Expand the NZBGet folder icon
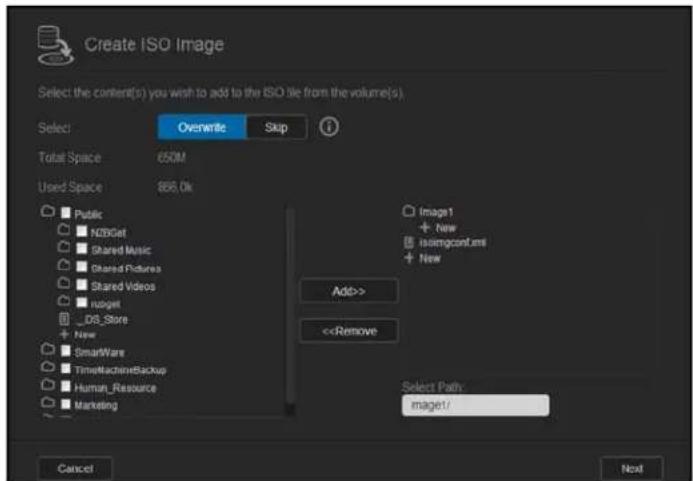693x481 pixels. (x=64, y=229)
